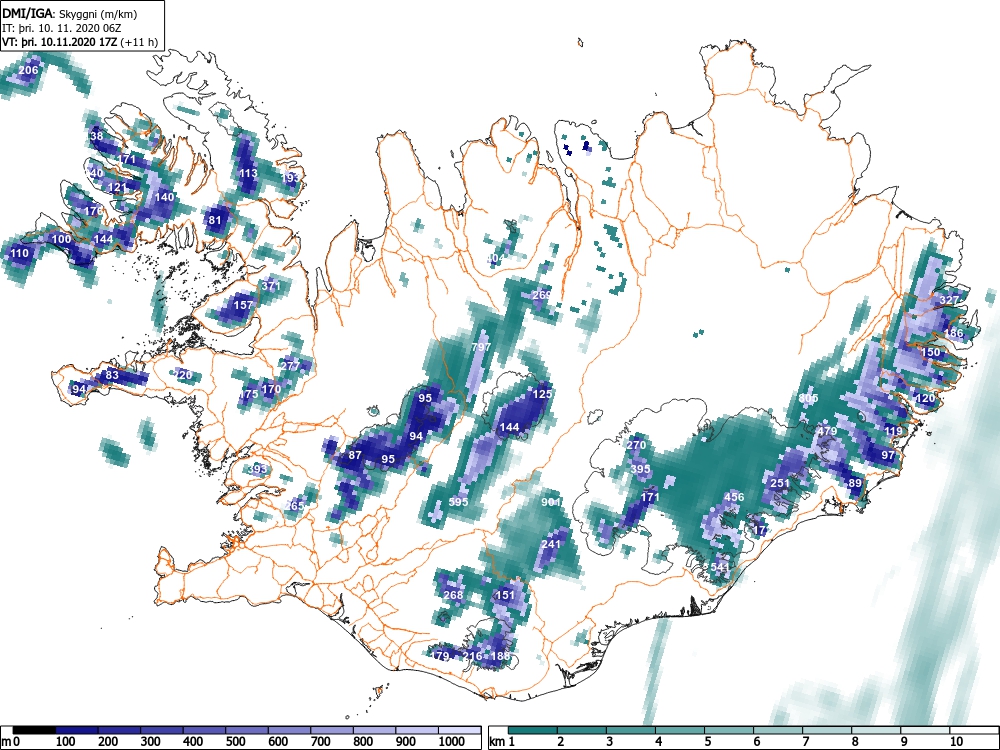Image resolution: width=1000 pixels, height=750 pixels.
Task: Select the 9–10 km legend swatch
Action: [x=926, y=730]
